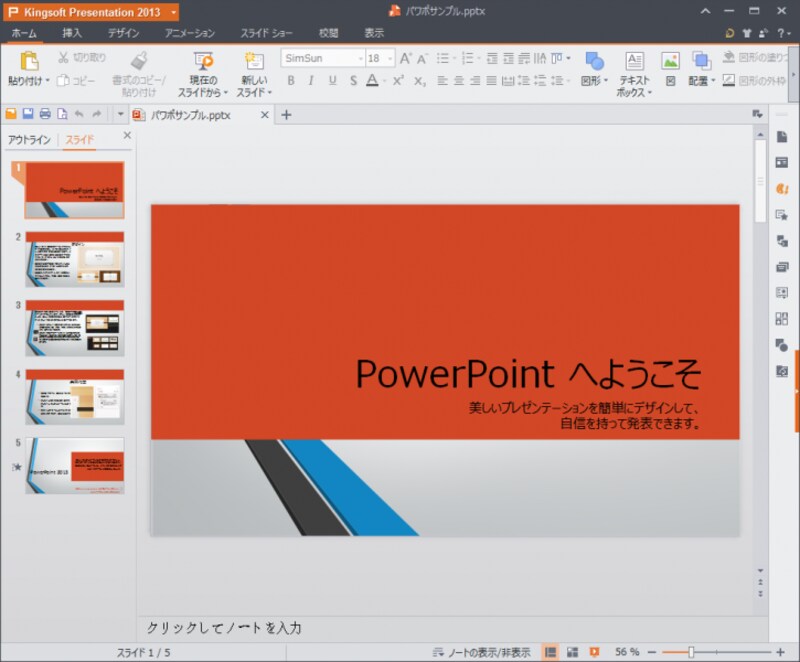This screenshot has height=662, width=800.
Task: Toggle bold formatting
Action: (x=291, y=78)
